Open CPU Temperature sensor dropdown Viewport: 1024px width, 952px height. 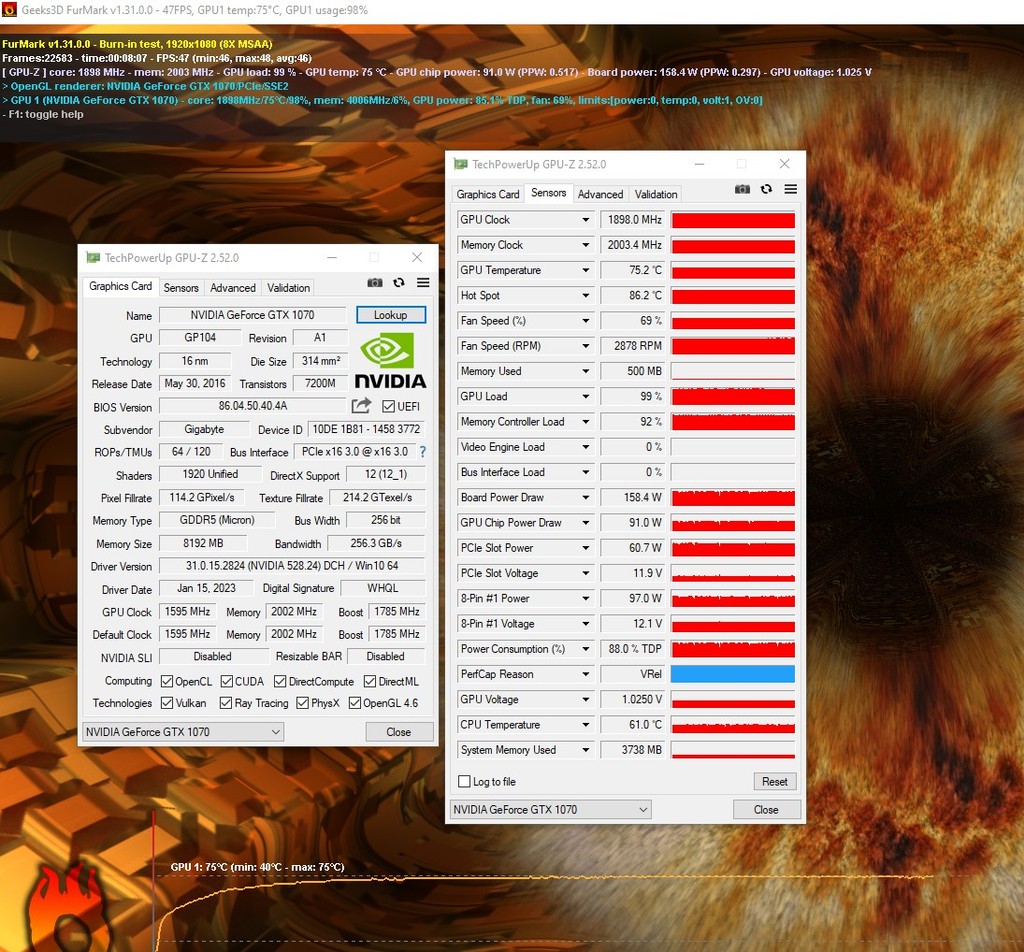click(x=586, y=725)
